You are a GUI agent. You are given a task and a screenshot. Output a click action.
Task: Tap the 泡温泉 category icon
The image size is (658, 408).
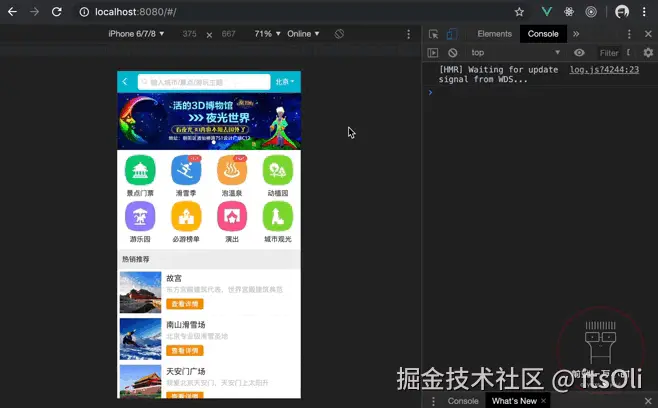(x=232, y=170)
